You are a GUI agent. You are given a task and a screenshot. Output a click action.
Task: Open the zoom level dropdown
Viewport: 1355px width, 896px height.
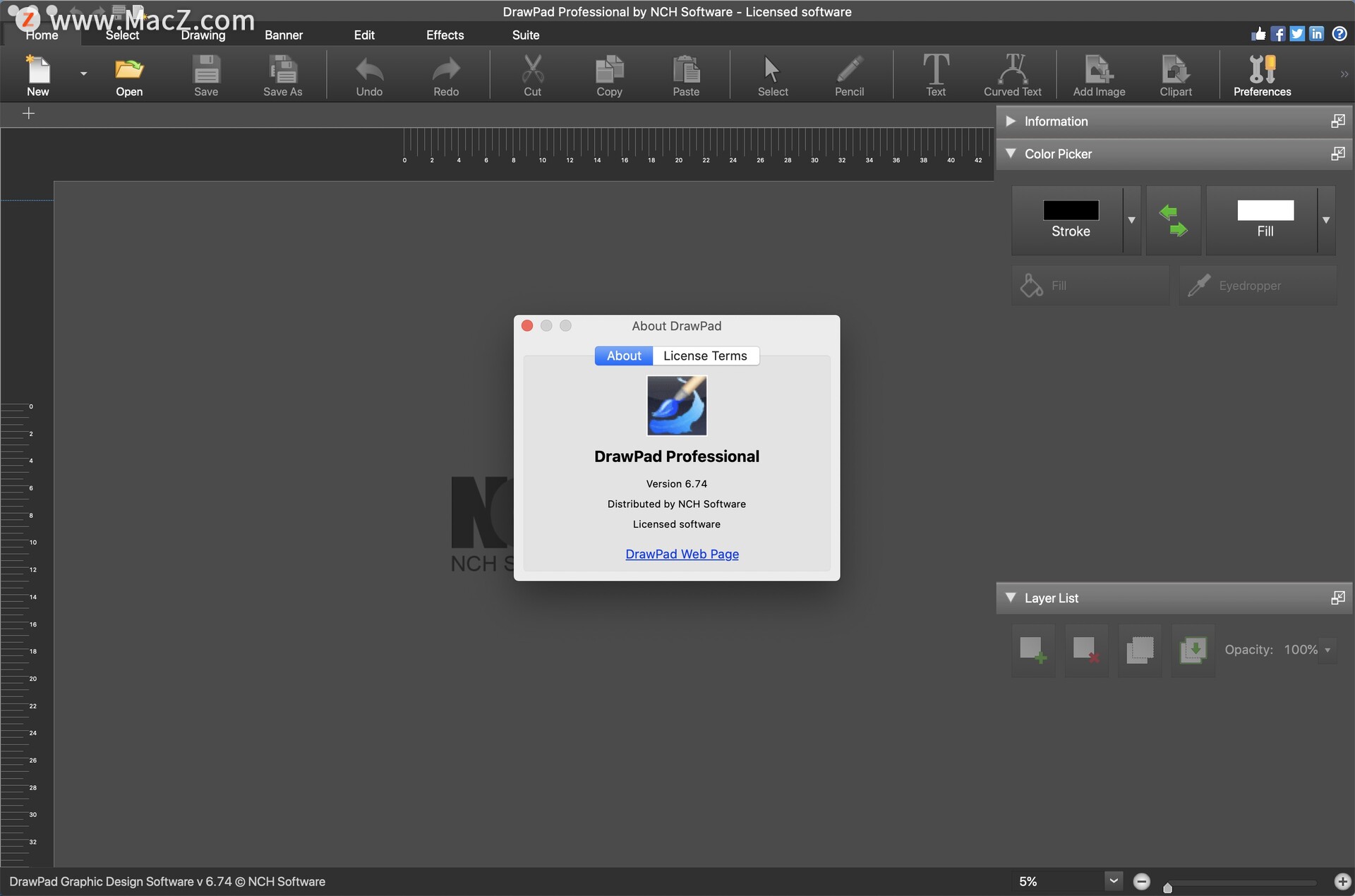(x=1113, y=881)
